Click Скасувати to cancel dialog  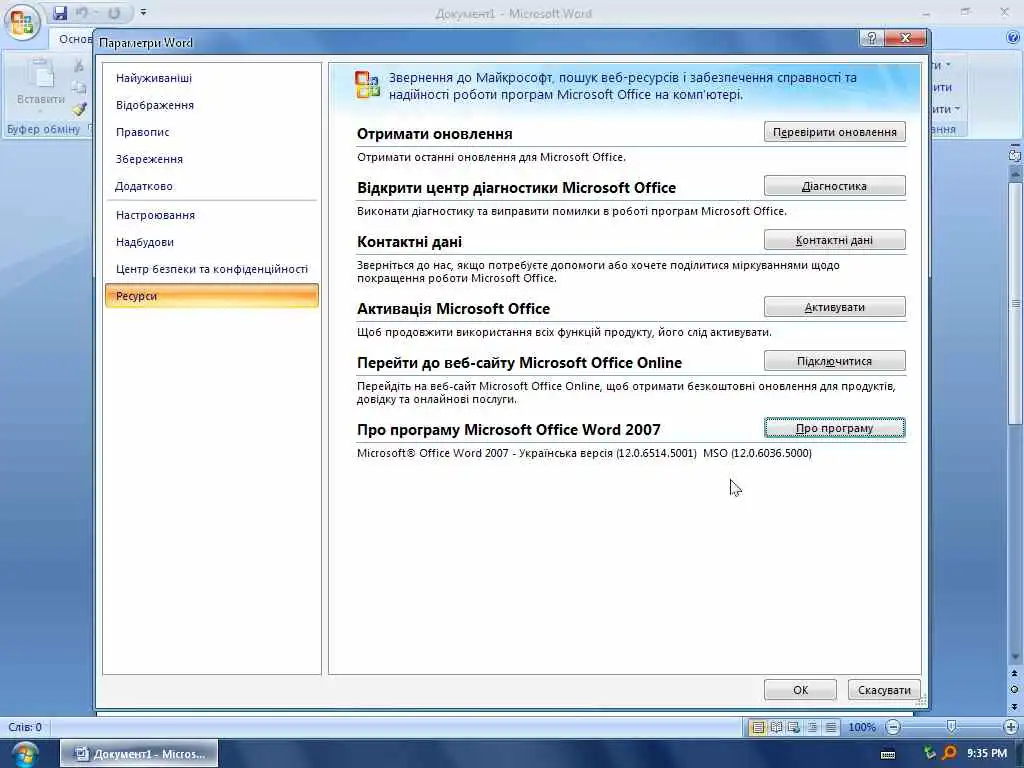884,690
